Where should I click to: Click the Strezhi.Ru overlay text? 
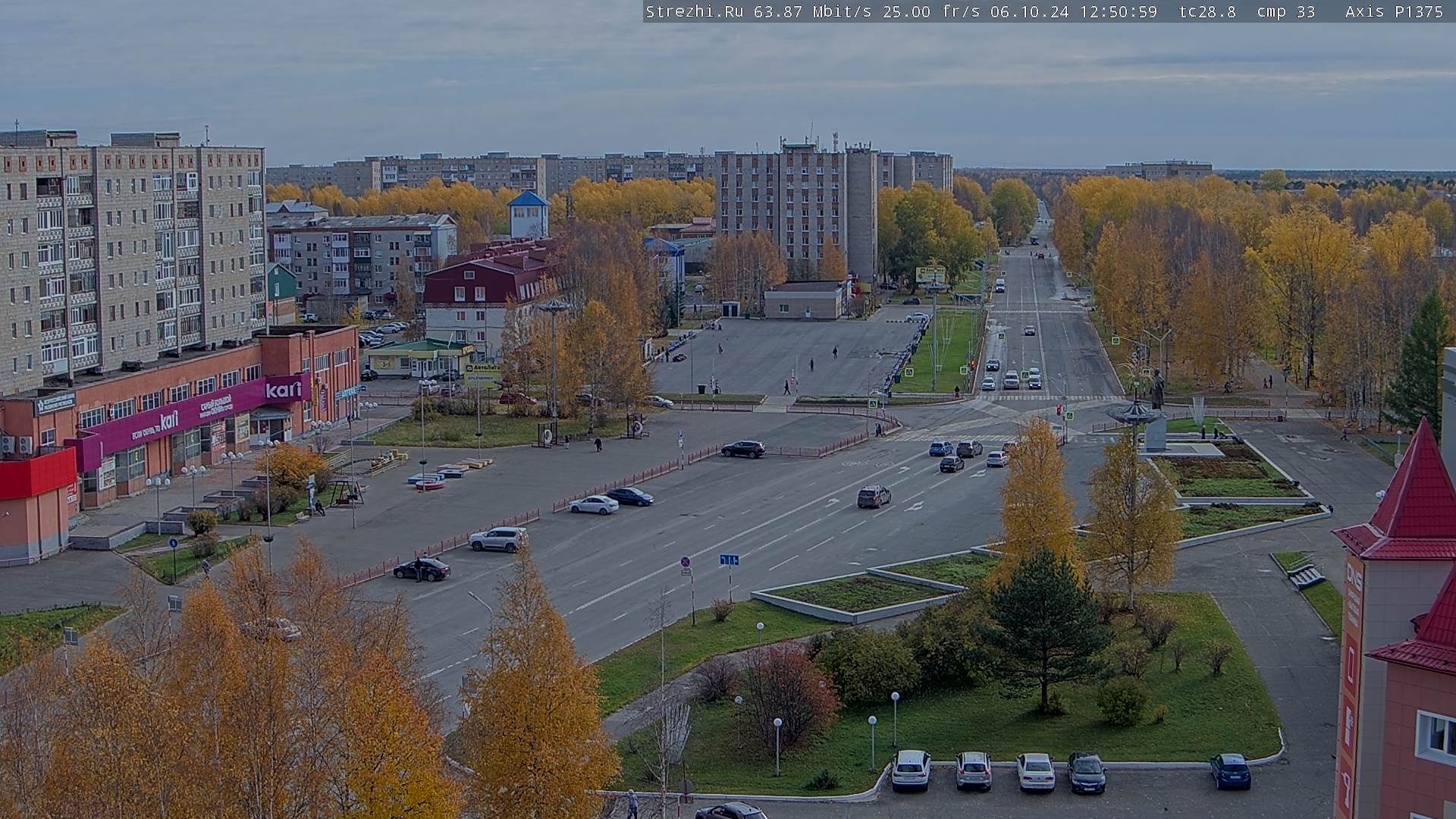point(694,11)
